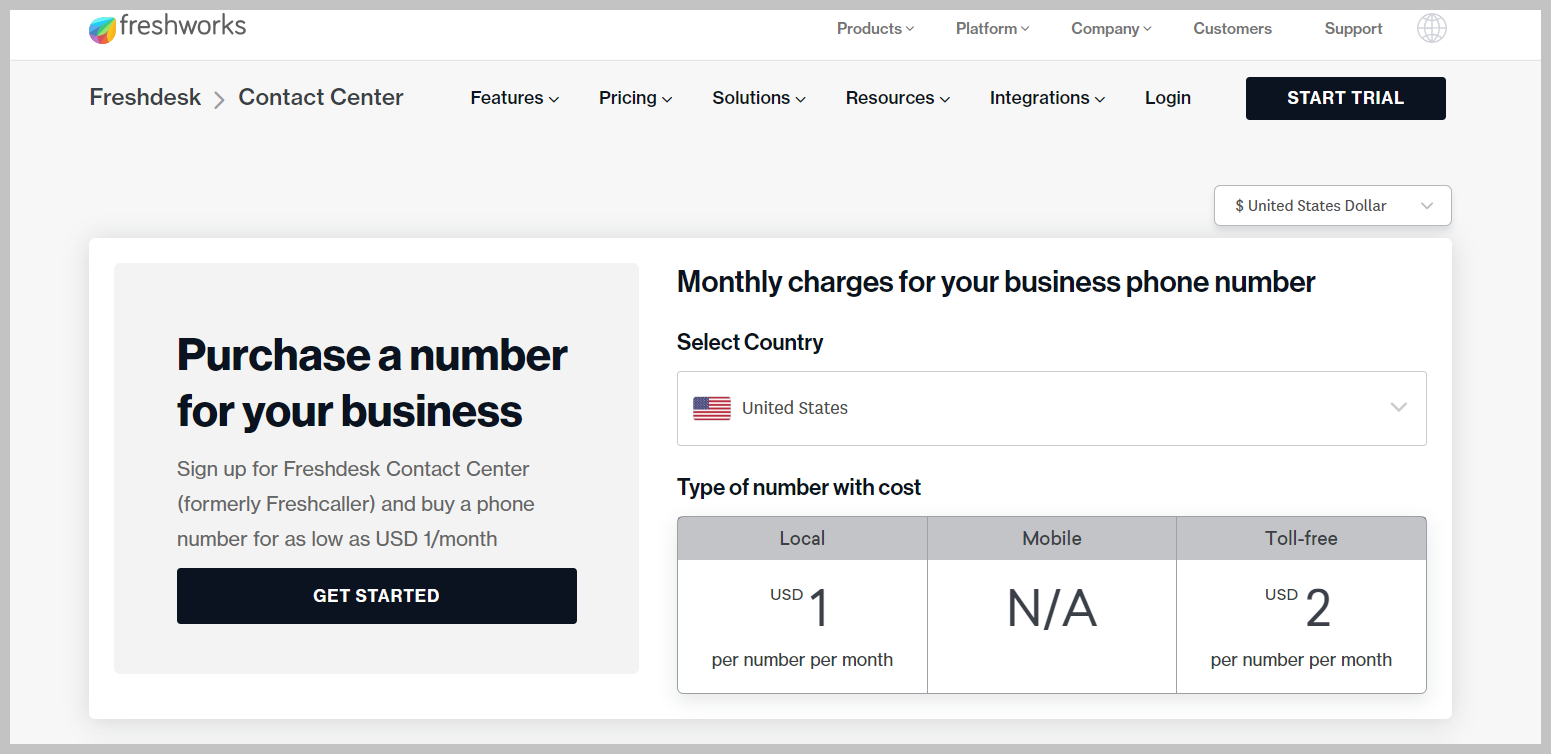Open the Support link
Image resolution: width=1551 pixels, height=754 pixels.
[1353, 29]
